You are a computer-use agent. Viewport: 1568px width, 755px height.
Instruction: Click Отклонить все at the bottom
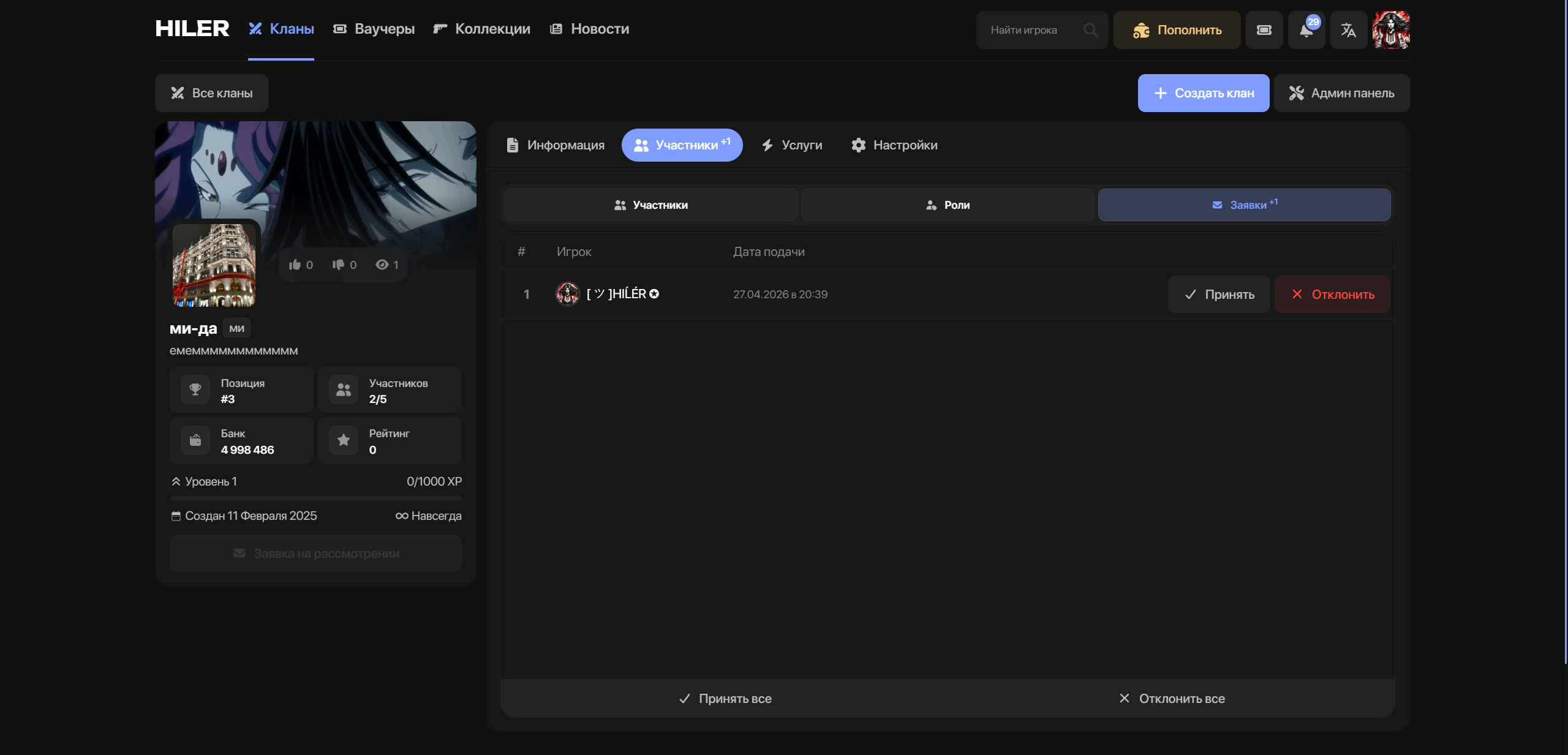1171,699
